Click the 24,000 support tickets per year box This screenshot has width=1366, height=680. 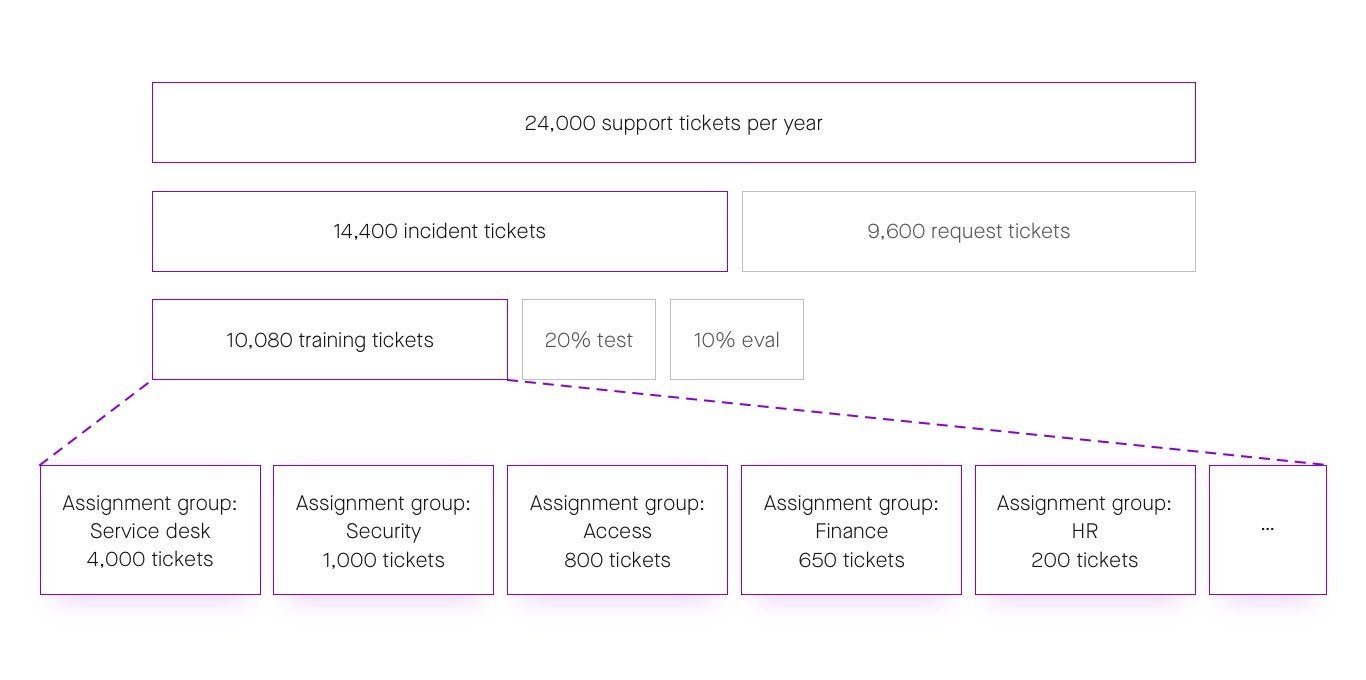tap(673, 123)
